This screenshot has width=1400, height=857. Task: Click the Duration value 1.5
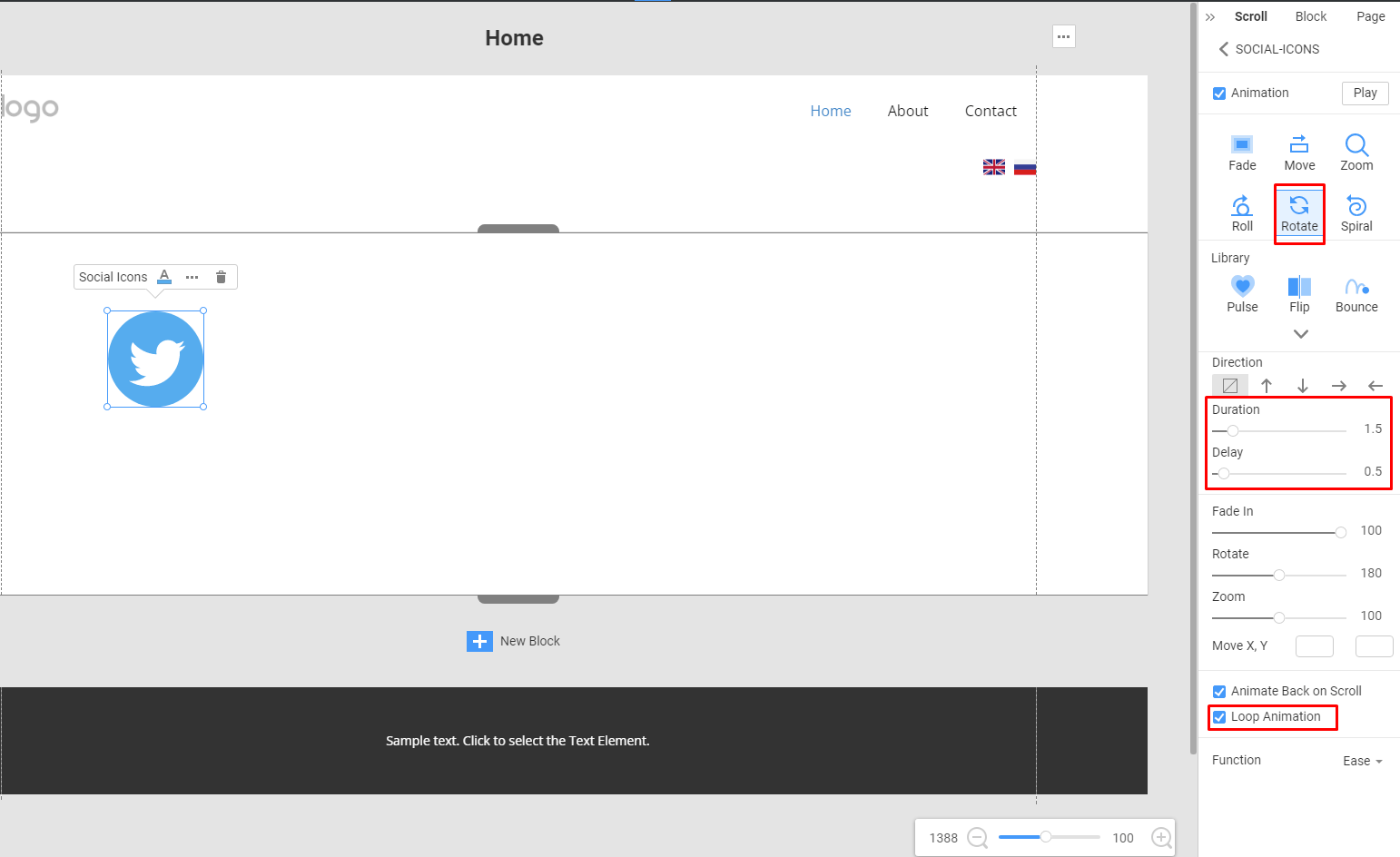tap(1373, 428)
